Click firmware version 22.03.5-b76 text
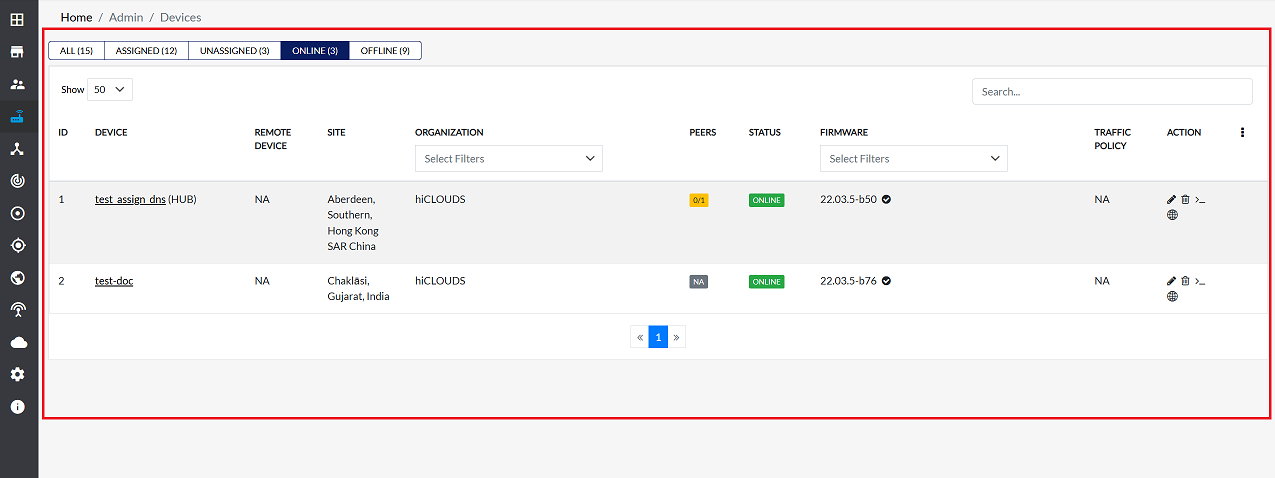The width and height of the screenshot is (1275, 478). [x=848, y=281]
